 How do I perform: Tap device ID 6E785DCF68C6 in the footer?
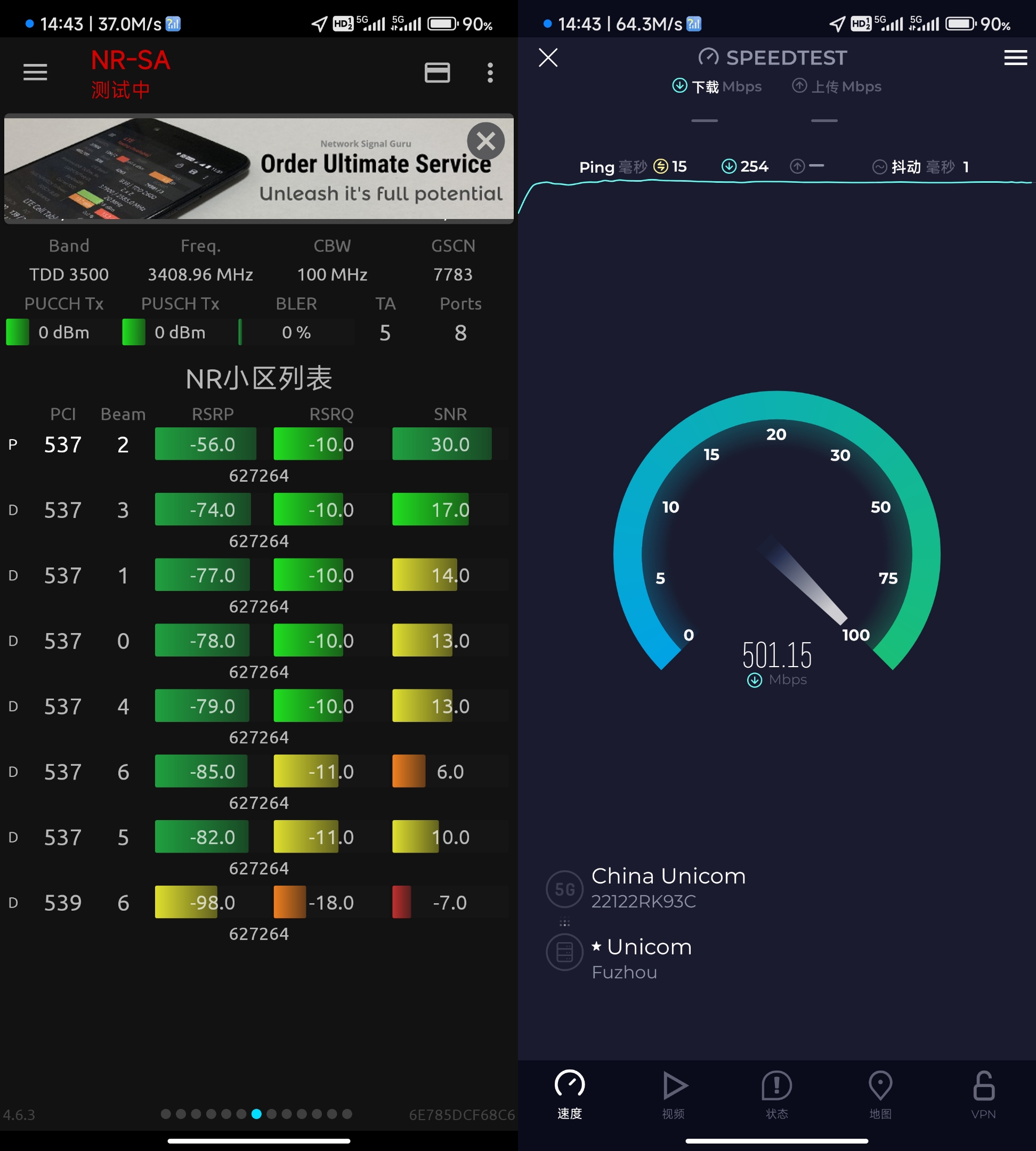pyautogui.click(x=462, y=1115)
